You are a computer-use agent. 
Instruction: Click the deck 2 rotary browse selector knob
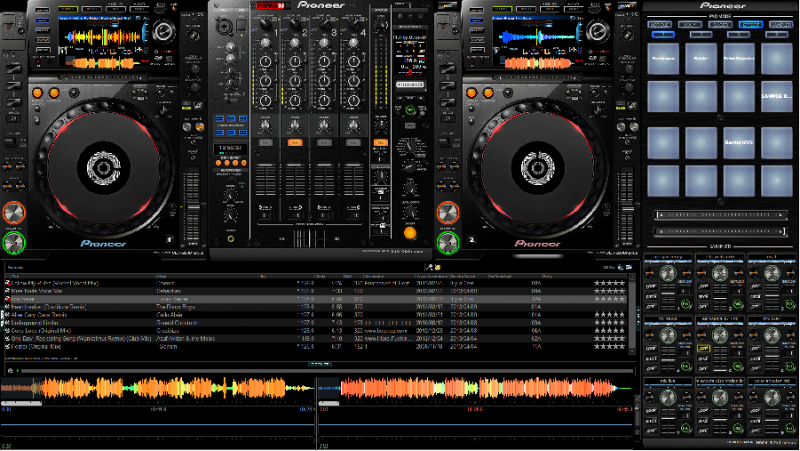[x=597, y=32]
